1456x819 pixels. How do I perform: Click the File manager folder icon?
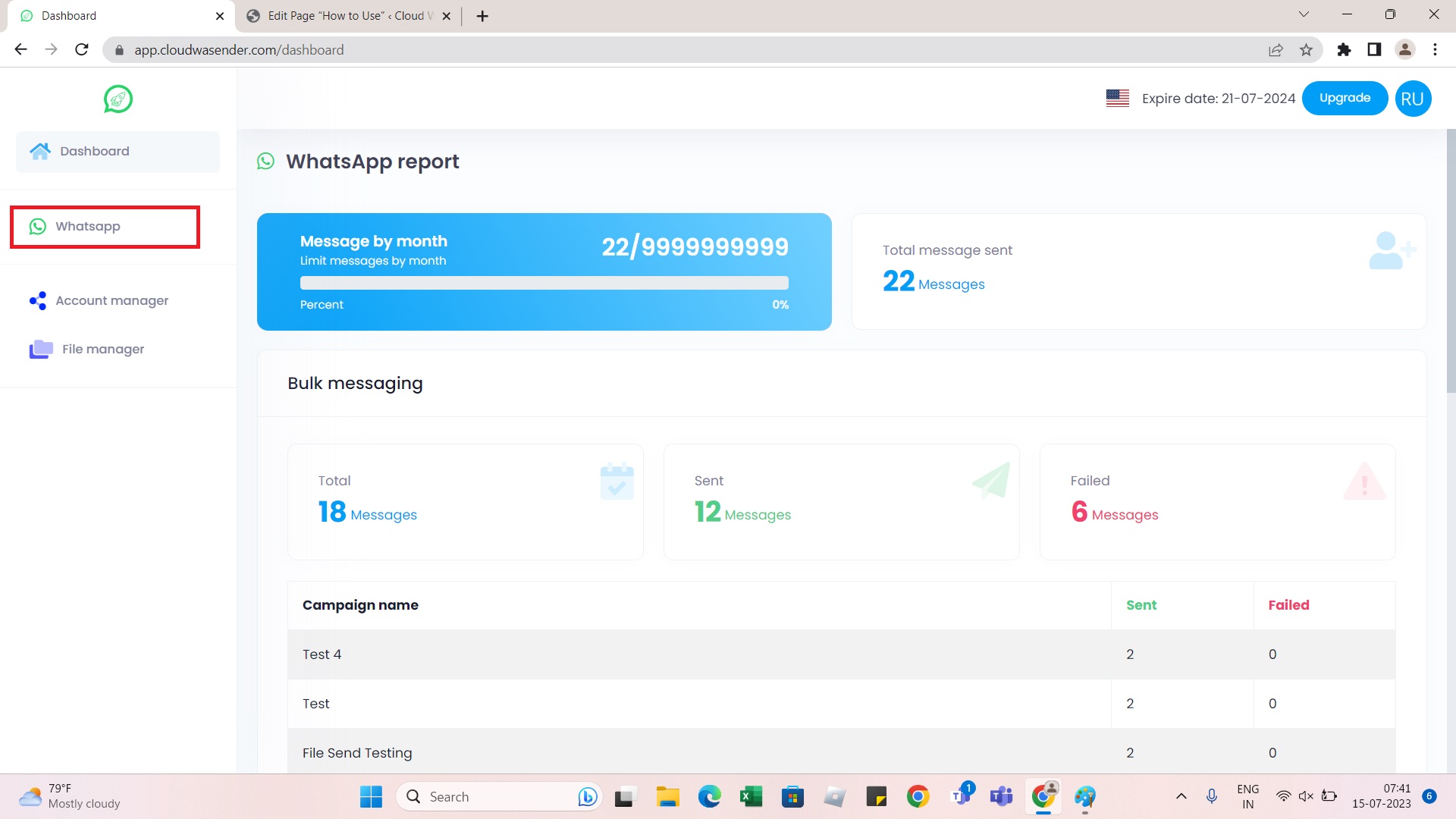[40, 348]
